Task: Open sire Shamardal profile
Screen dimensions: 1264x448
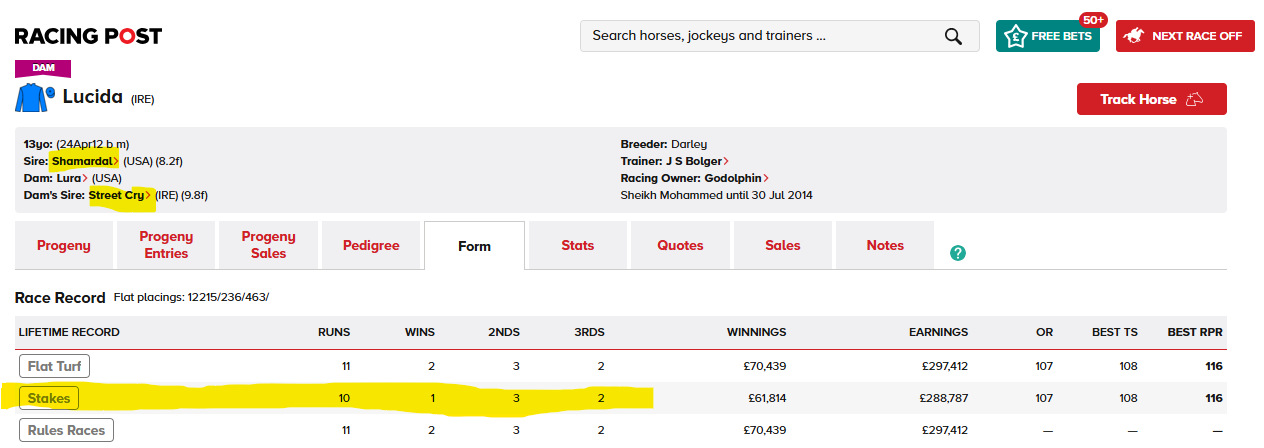Action: coord(86,160)
